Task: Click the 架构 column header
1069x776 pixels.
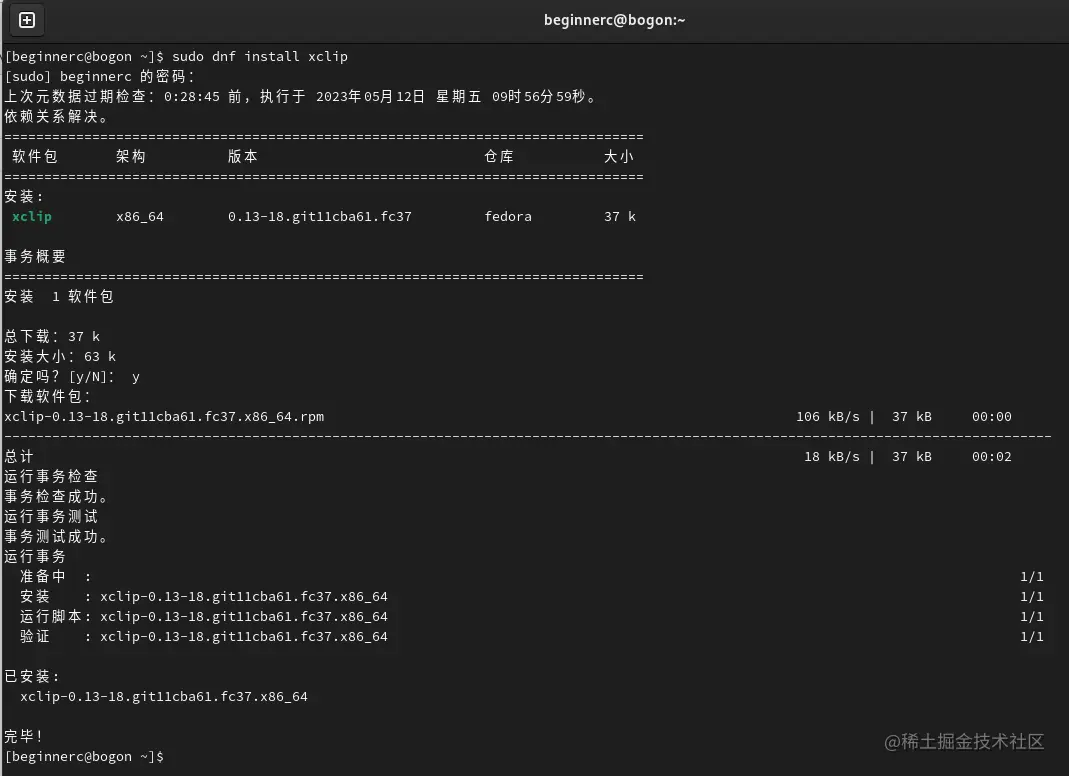Action: pyautogui.click(x=131, y=157)
